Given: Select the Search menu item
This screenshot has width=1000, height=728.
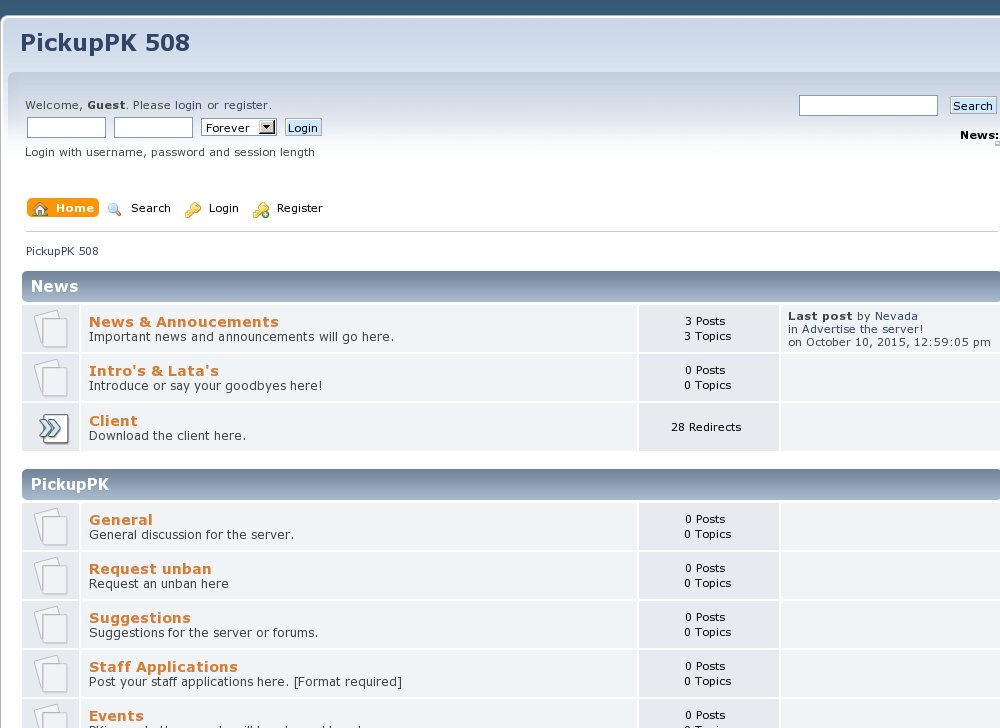Looking at the screenshot, I should tap(150, 208).
